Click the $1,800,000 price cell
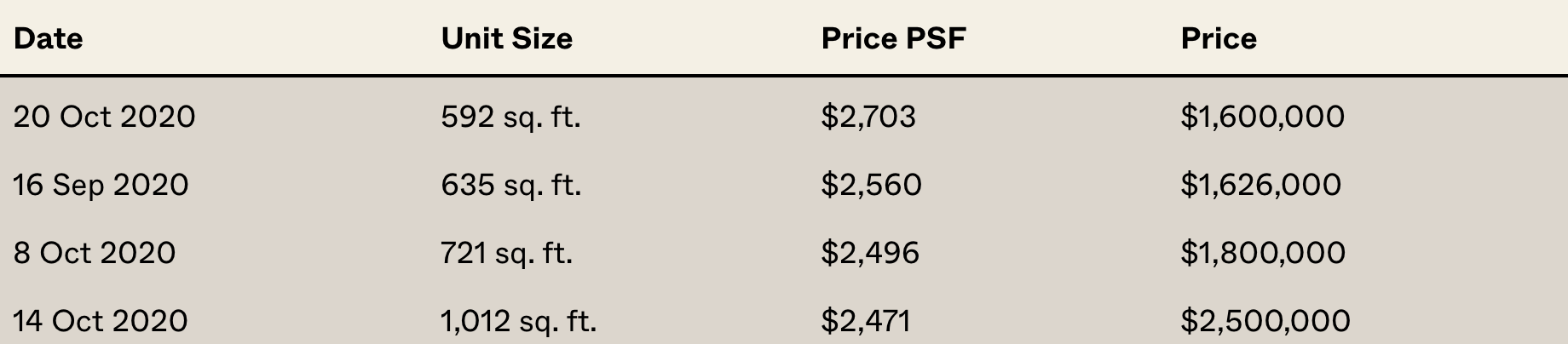This screenshot has width=1568, height=344. 1263,253
